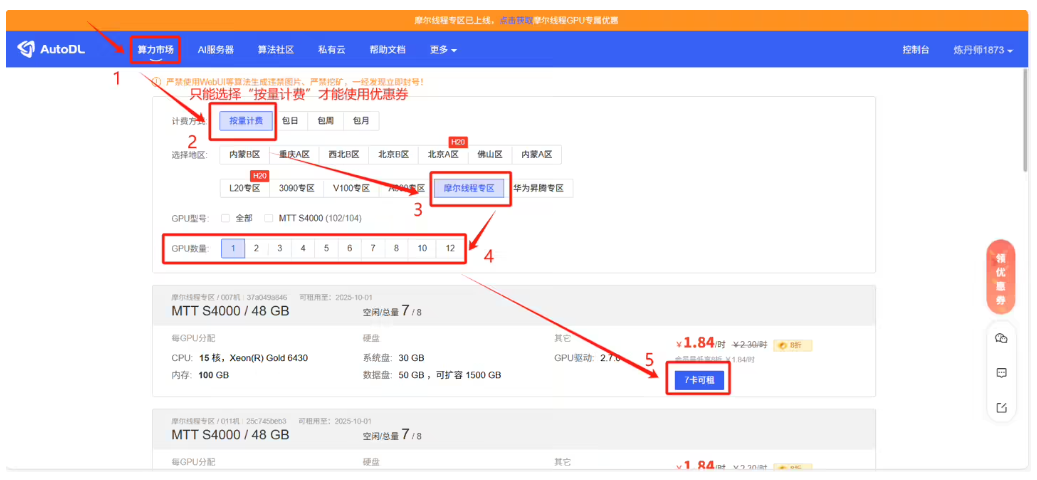The width and height of the screenshot is (1037, 480).
Task: Set GPU count to 5
Action: (x=326, y=249)
